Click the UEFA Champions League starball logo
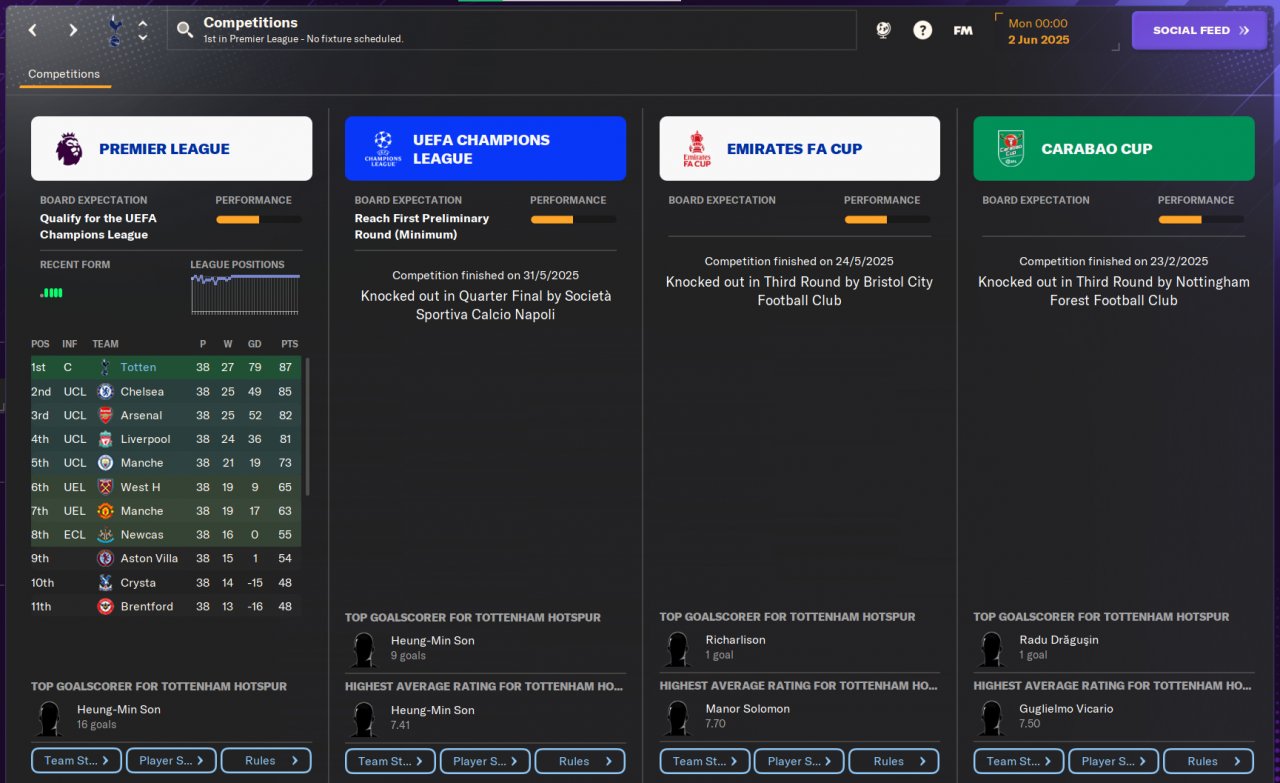The image size is (1280, 783). point(383,149)
